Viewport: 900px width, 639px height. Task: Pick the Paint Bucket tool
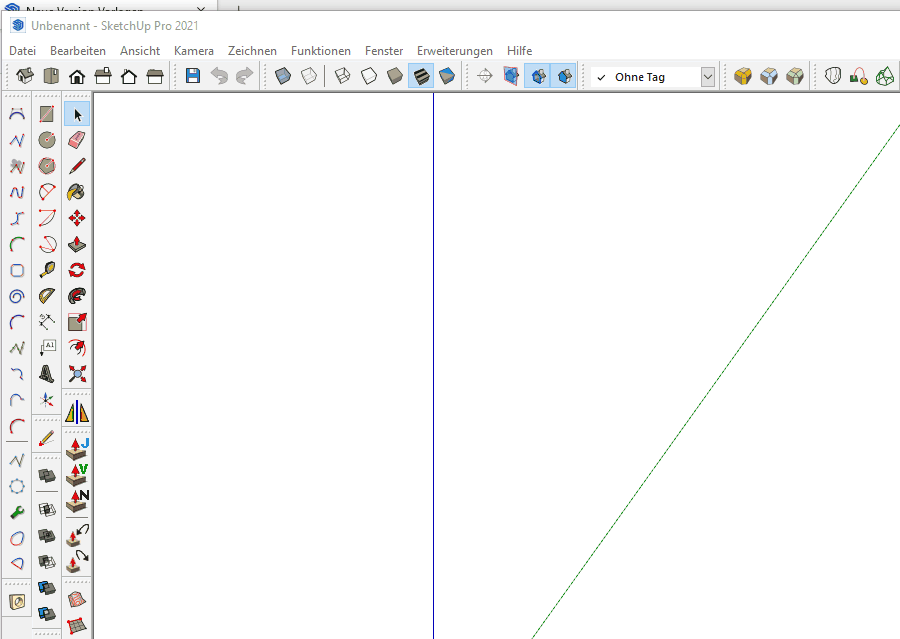[x=77, y=192]
